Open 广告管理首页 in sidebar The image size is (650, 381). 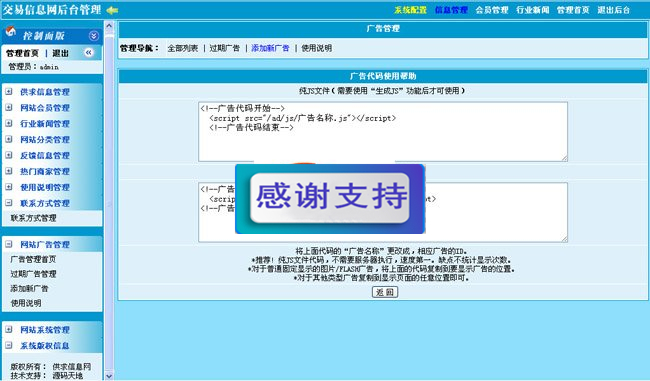coord(33,259)
